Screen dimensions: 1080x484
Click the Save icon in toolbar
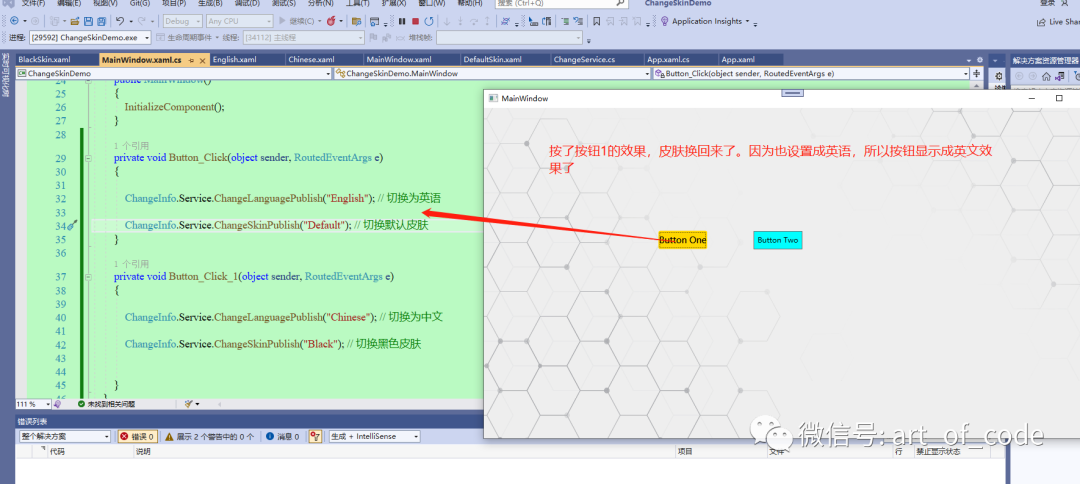click(x=88, y=21)
